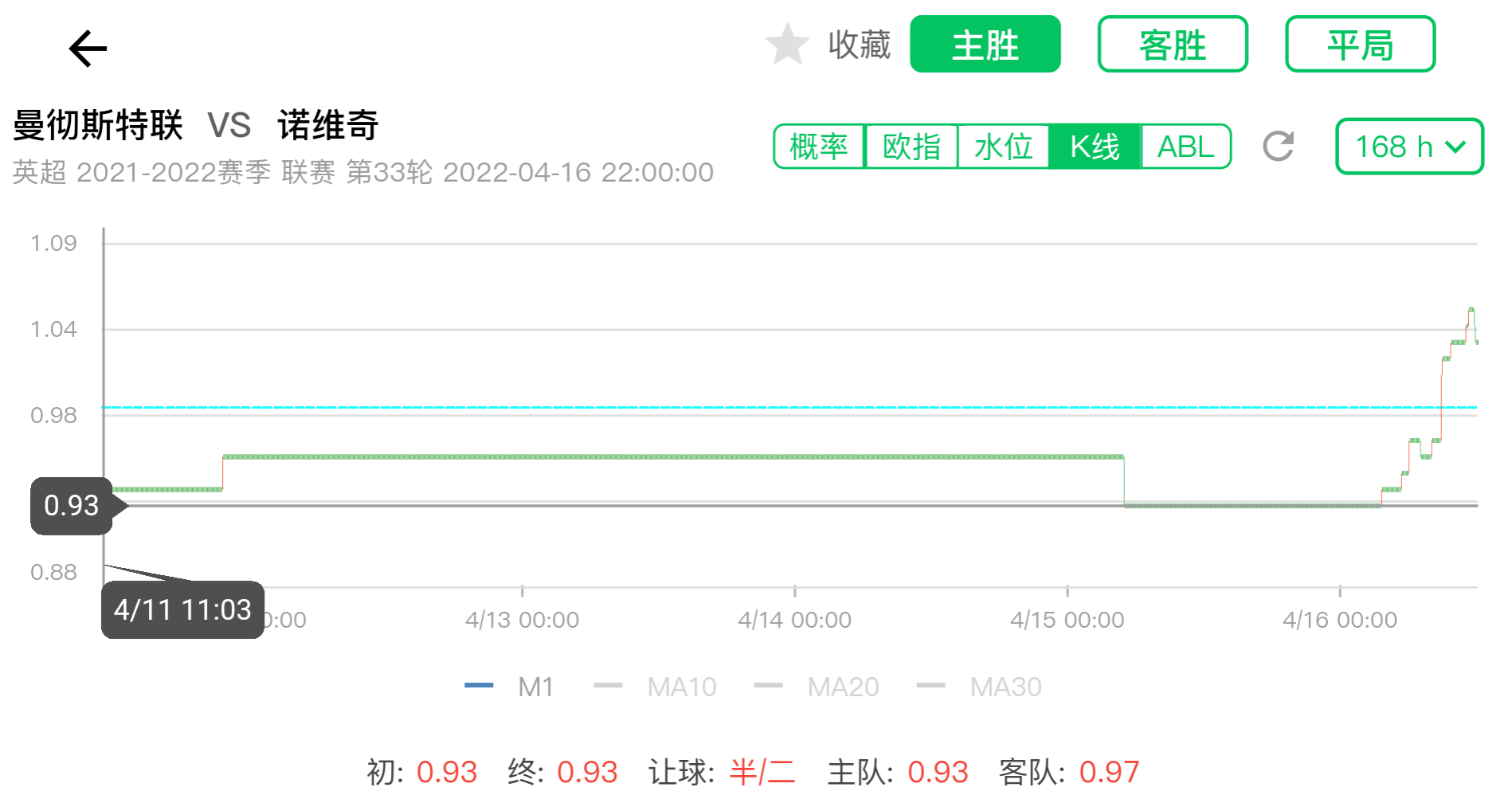Toggle the M1 legend series
1512x799 pixels.
pos(510,686)
